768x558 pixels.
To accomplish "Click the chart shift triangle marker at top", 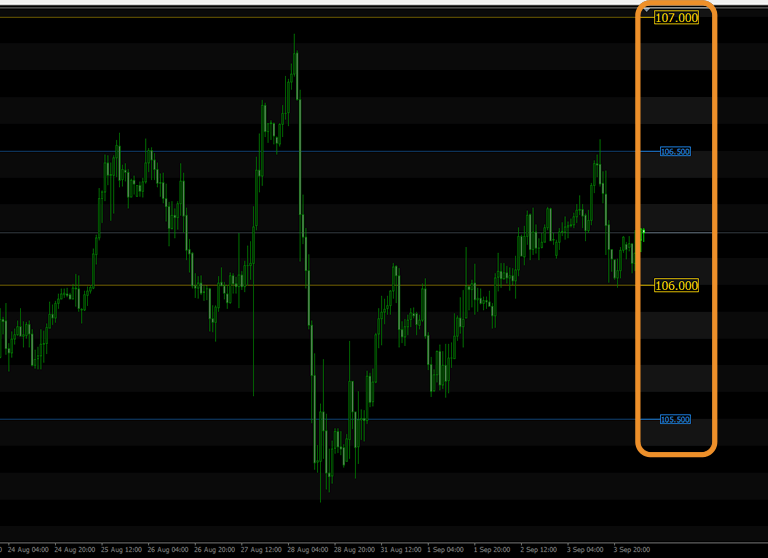I will coord(646,9).
